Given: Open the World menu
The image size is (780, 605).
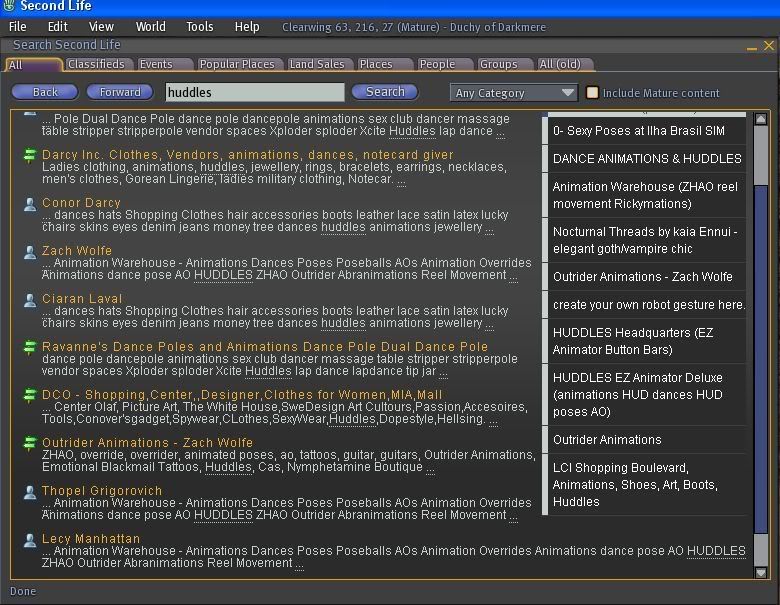Looking at the screenshot, I should tap(150, 27).
